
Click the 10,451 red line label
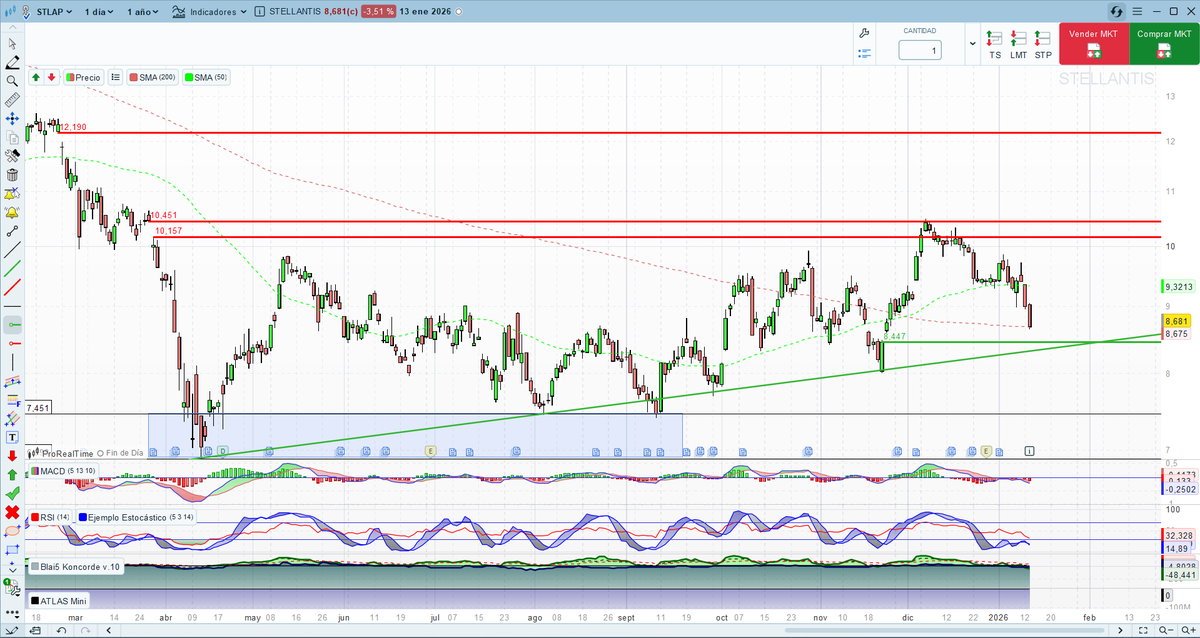[164, 215]
